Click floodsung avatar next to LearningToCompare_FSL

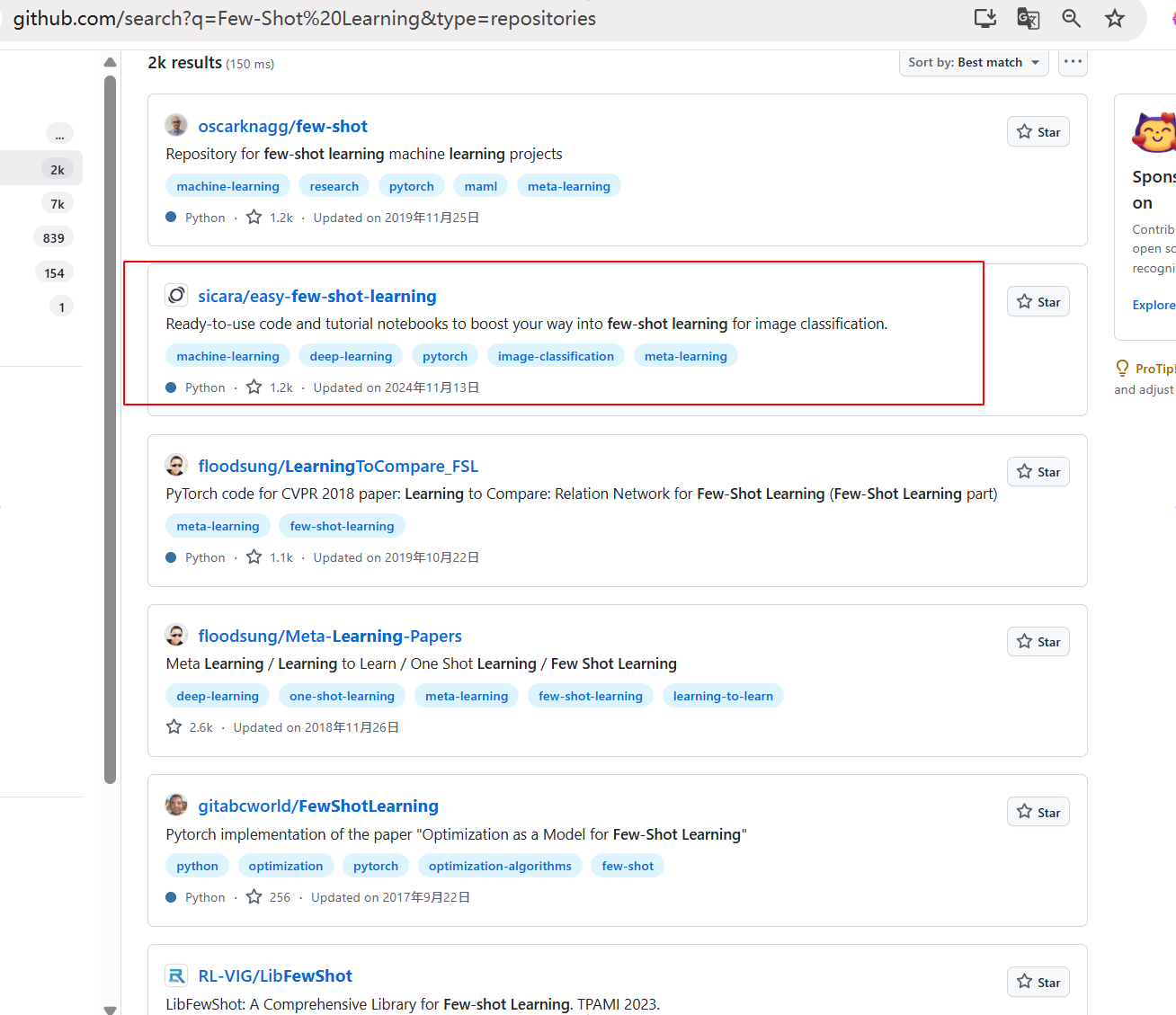(x=176, y=465)
